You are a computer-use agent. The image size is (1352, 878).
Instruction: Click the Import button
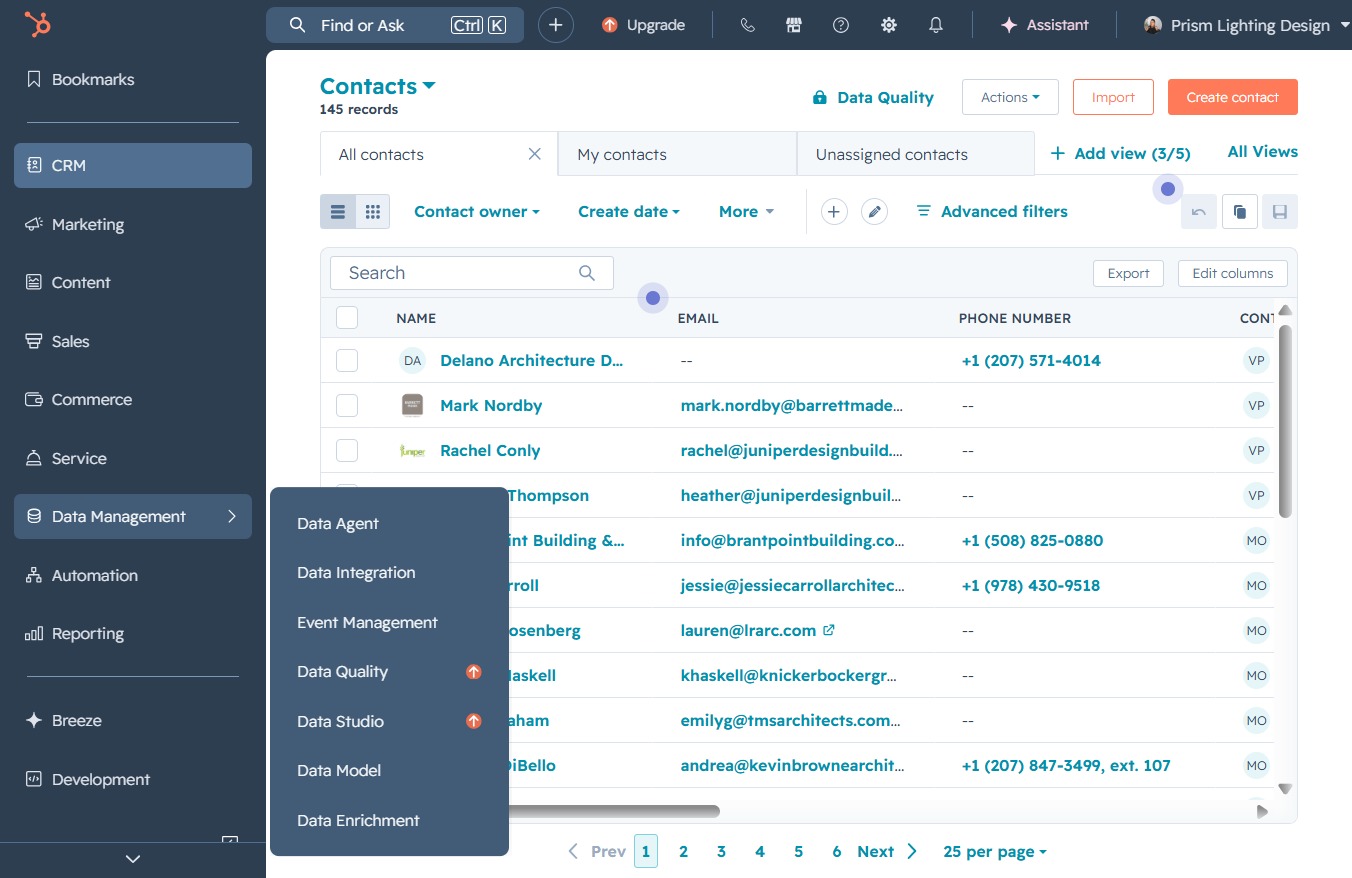point(1113,97)
